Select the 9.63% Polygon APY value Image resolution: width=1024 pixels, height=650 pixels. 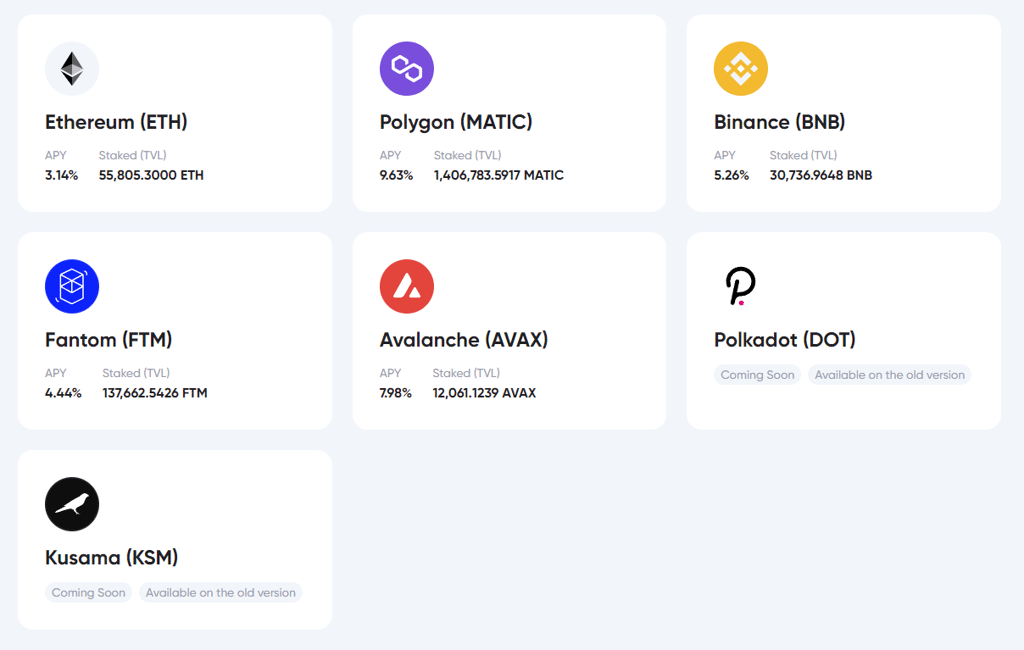click(396, 175)
